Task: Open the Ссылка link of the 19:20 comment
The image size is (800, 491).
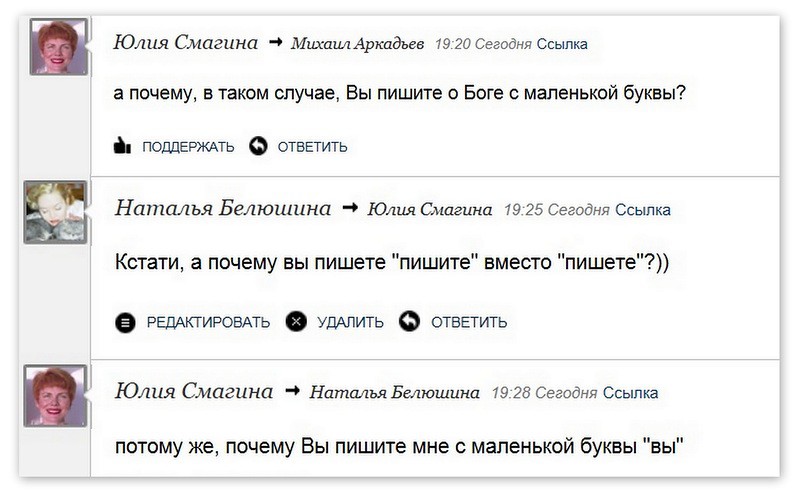Action: 562,44
